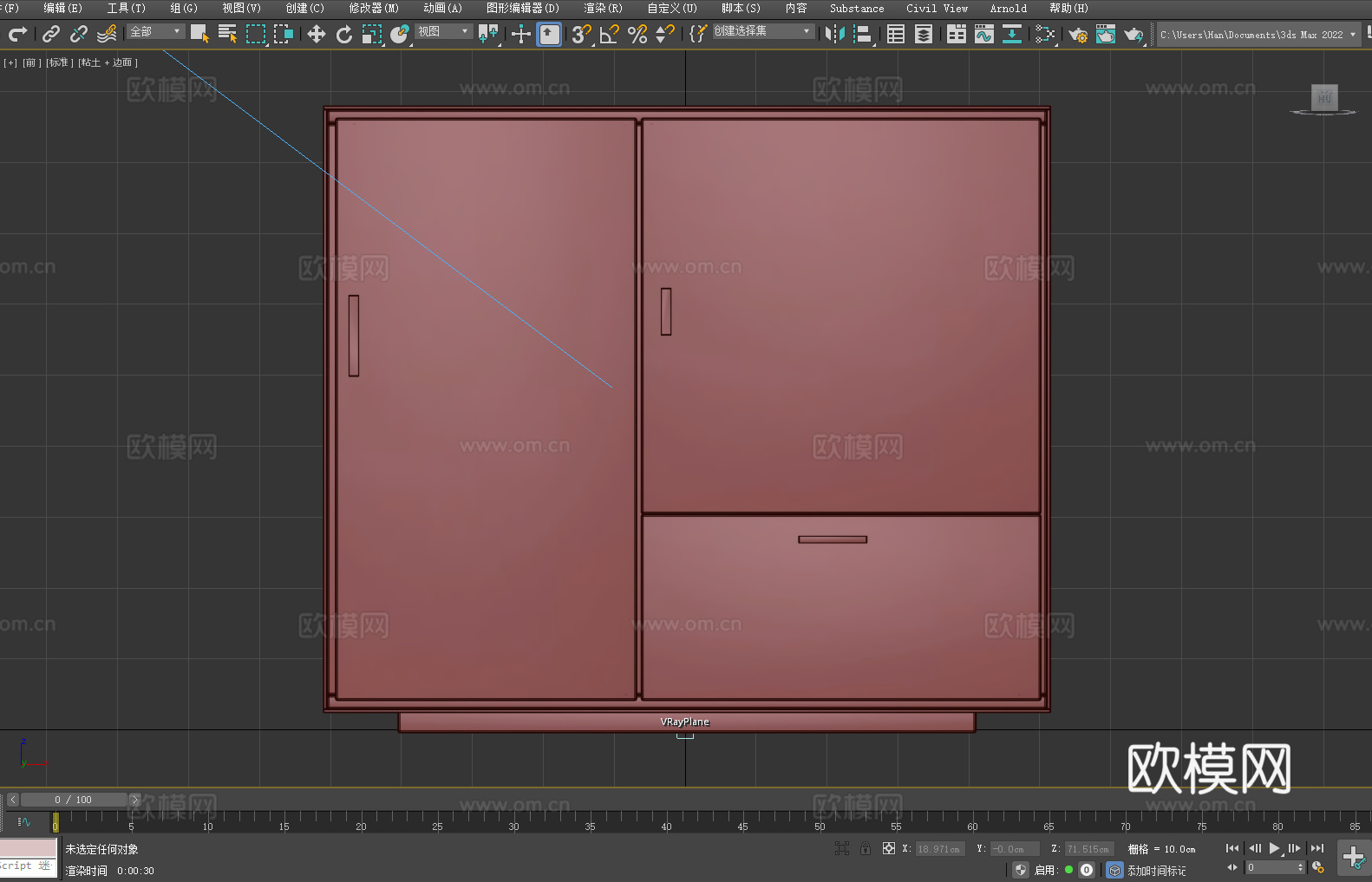Click Edit Named Selection Sets icon
The height and width of the screenshot is (882, 1372).
click(x=698, y=34)
